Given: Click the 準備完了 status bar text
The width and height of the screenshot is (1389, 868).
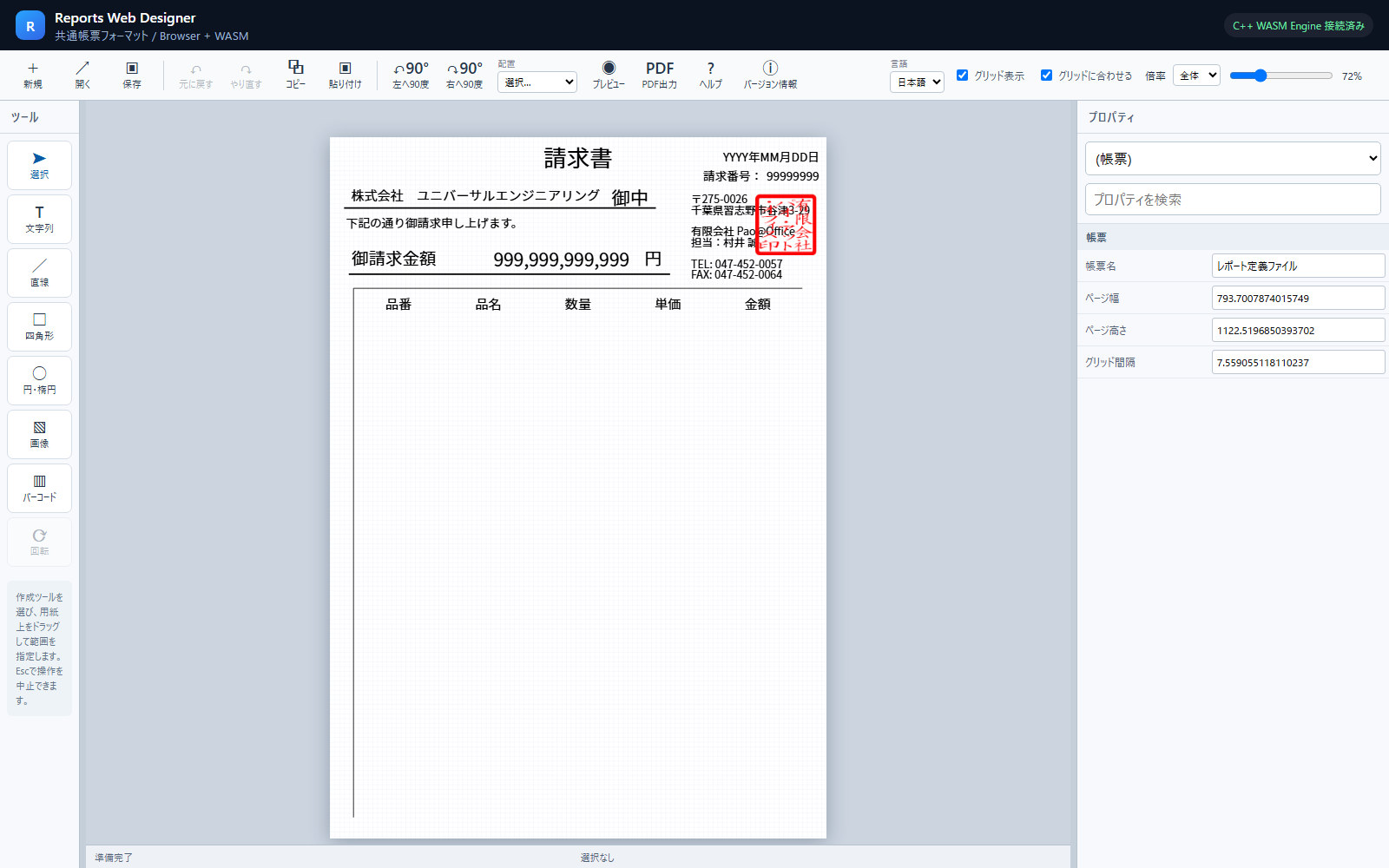Looking at the screenshot, I should pyautogui.click(x=114, y=858).
